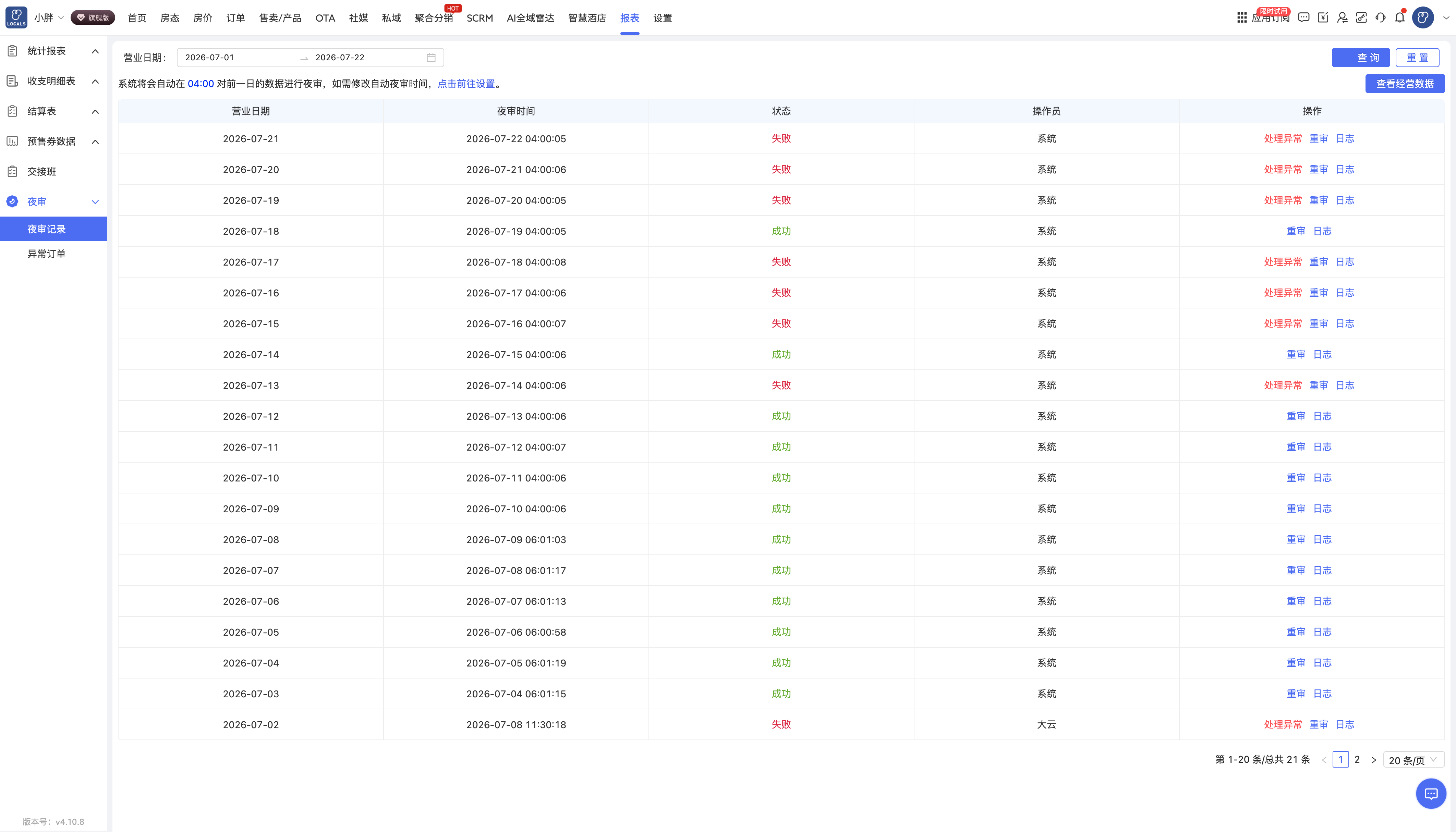Screen dimensions: 1456x832
Task: Open the calendar icon in date range
Action: tap(432, 58)
